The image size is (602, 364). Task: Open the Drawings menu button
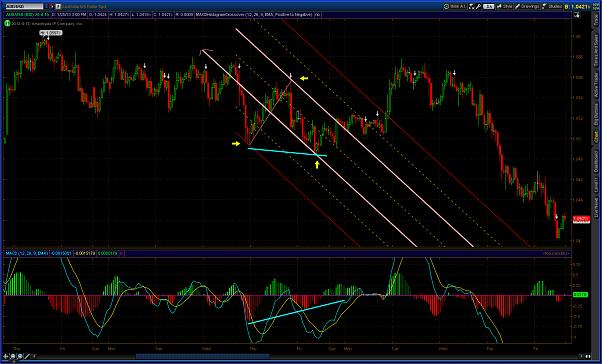click(x=527, y=7)
